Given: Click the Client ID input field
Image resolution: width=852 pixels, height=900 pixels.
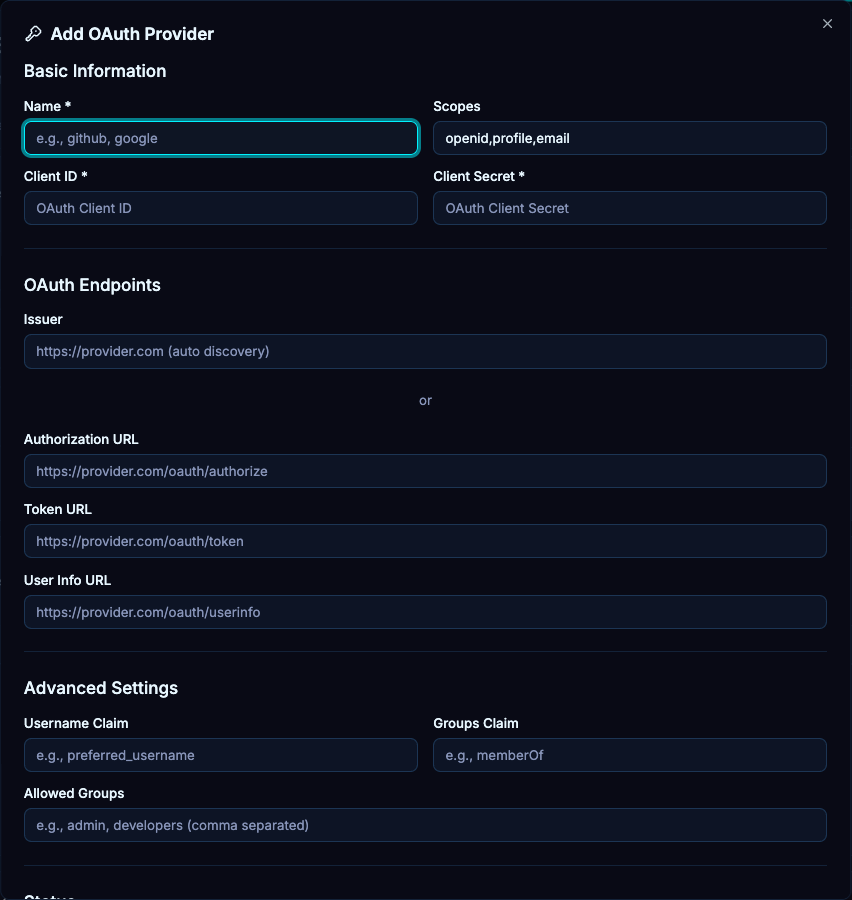Looking at the screenshot, I should coord(220,208).
